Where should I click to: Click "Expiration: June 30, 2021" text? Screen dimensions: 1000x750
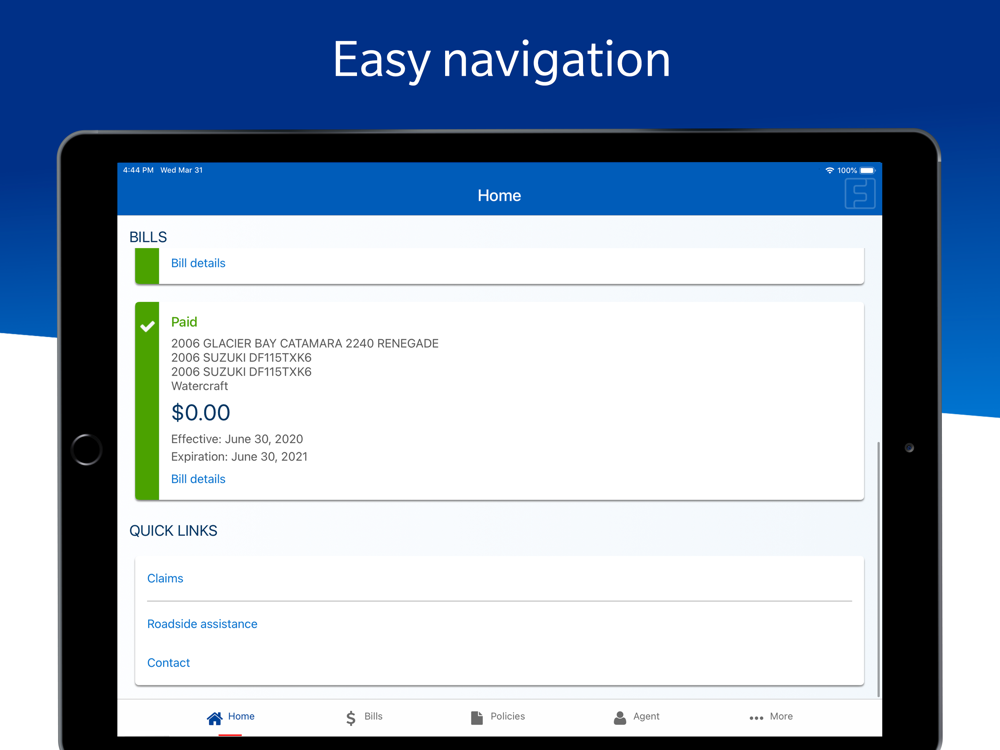tap(239, 457)
